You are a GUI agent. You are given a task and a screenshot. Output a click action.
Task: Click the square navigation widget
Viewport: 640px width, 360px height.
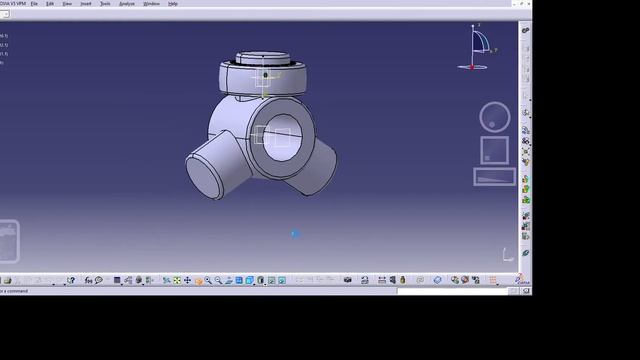tap(494, 150)
